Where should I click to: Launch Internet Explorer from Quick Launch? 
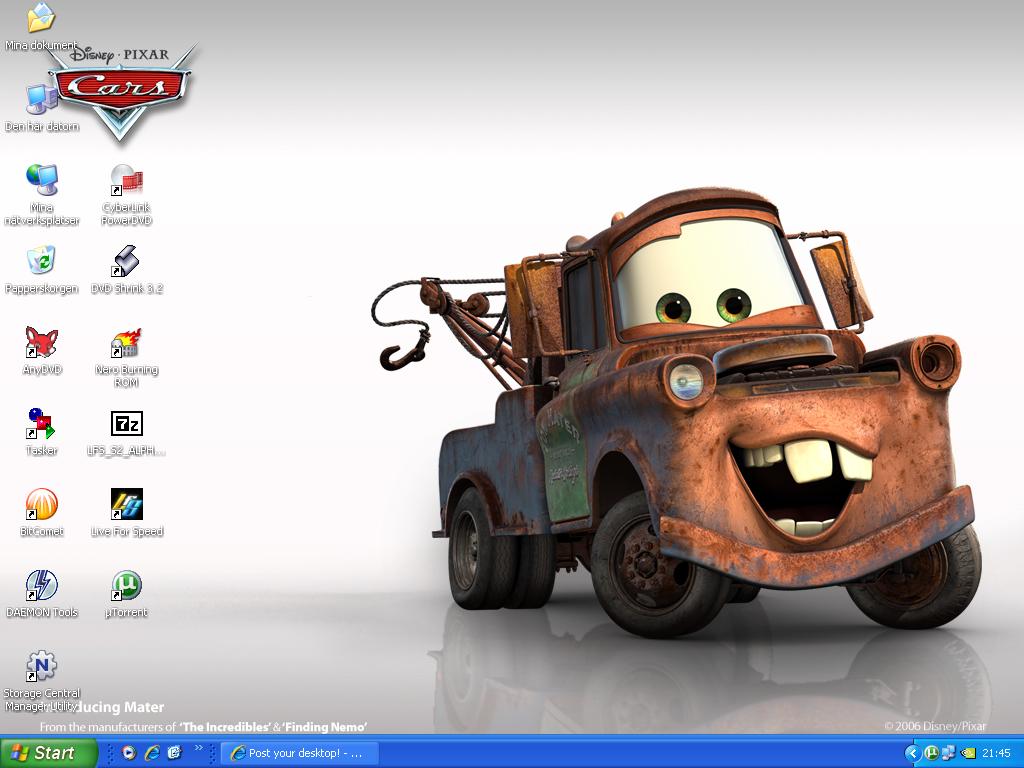click(152, 753)
